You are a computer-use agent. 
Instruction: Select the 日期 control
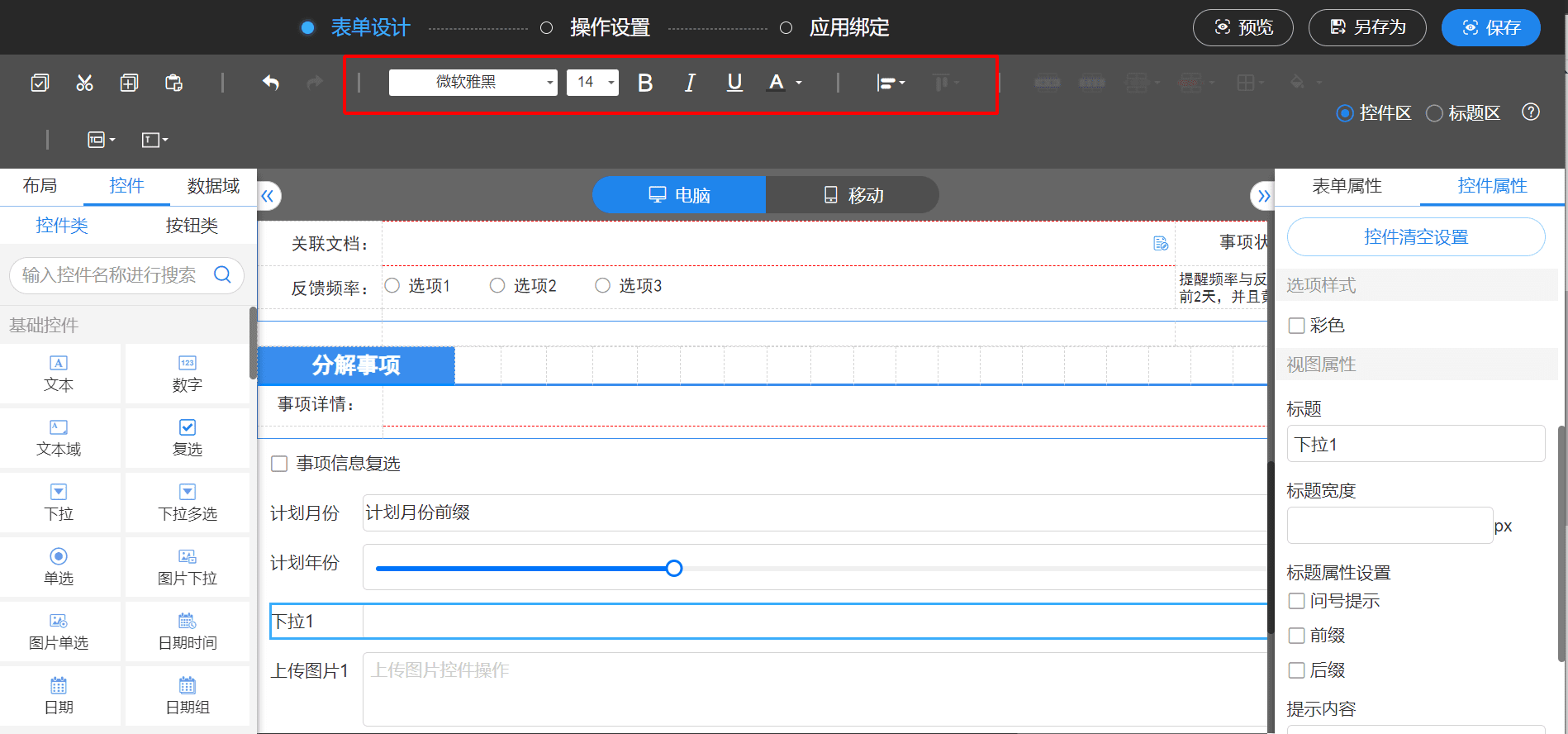pos(59,696)
